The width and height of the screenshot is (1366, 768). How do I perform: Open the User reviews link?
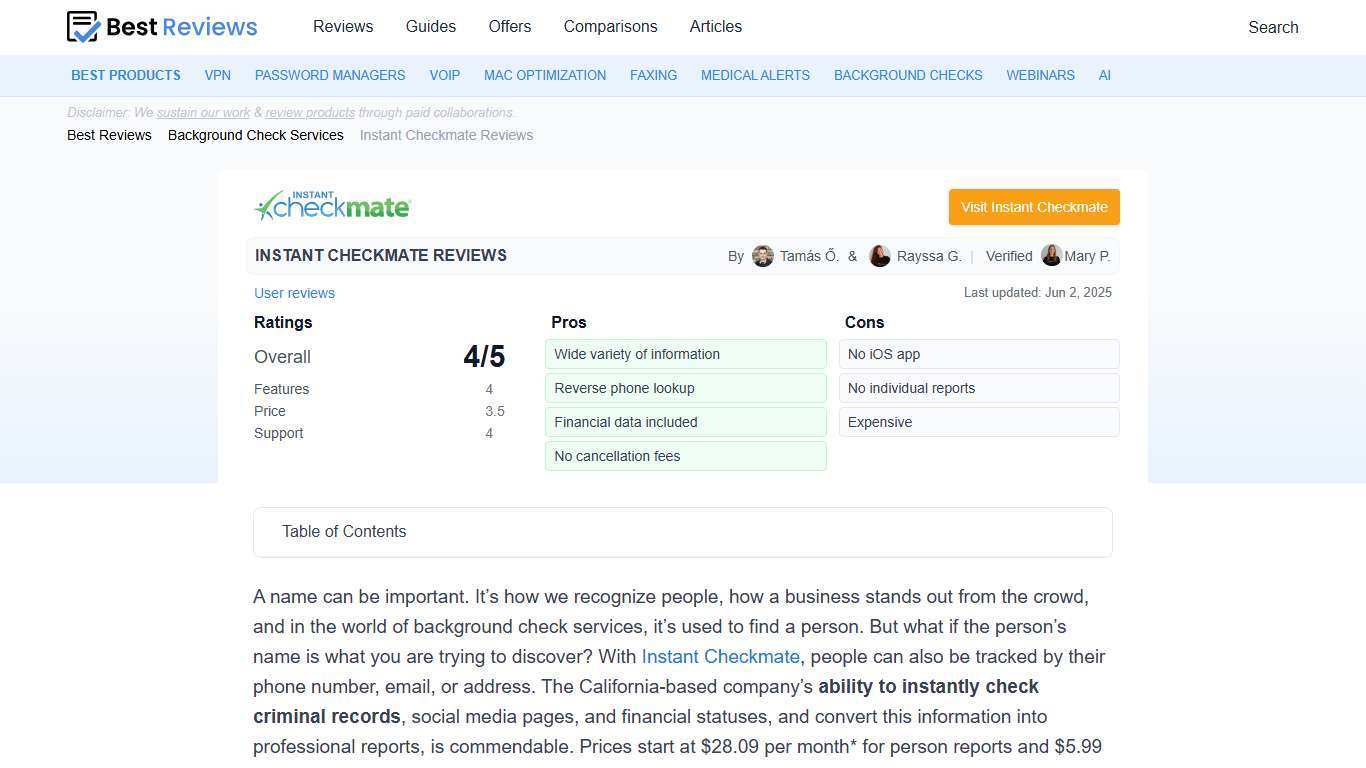[x=294, y=293]
